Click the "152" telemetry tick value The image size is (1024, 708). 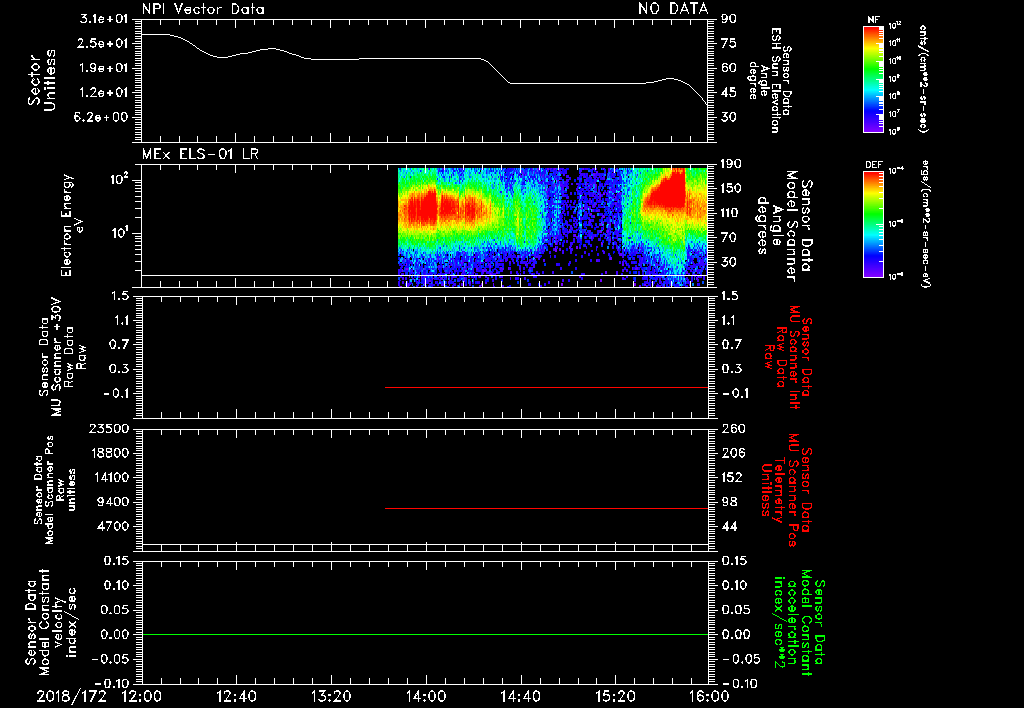733,477
